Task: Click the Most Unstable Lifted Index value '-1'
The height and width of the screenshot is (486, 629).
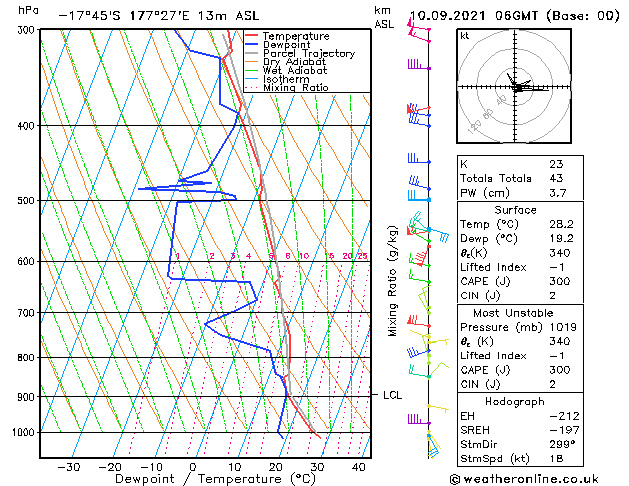Action: (557, 356)
